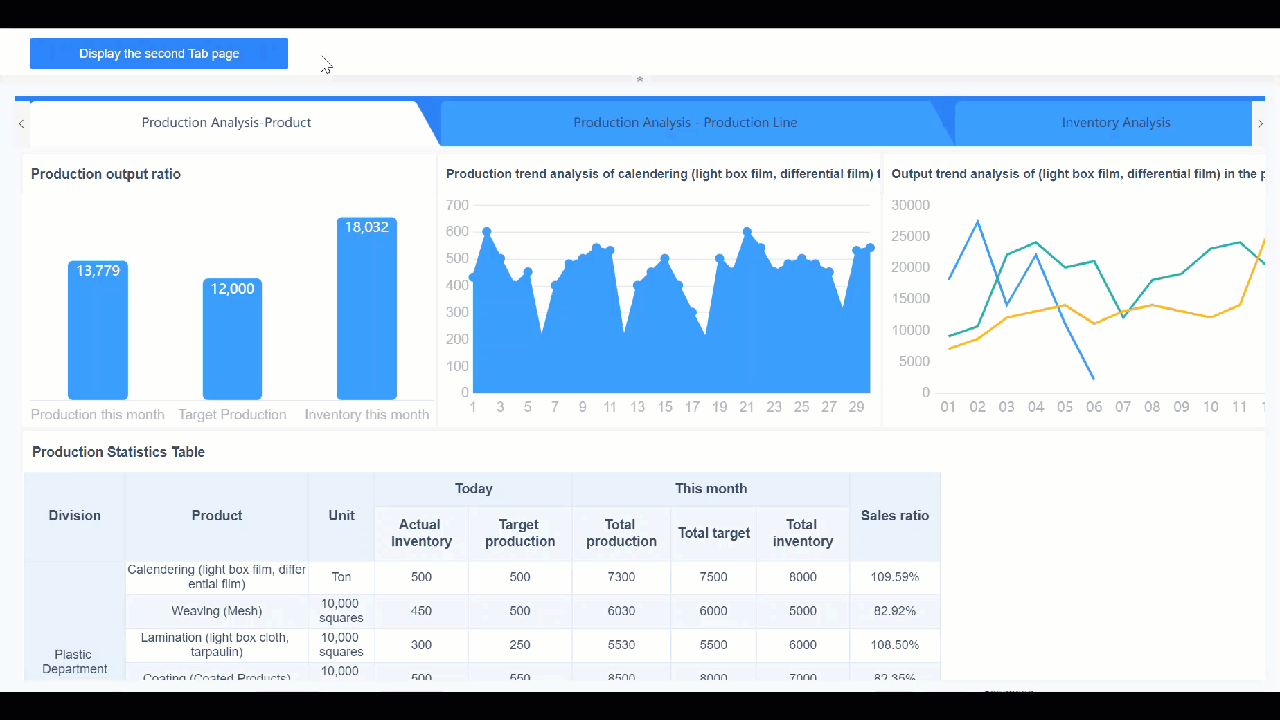Select the Production Analysis - Product tab
The image size is (1280, 720).
pyautogui.click(x=226, y=122)
